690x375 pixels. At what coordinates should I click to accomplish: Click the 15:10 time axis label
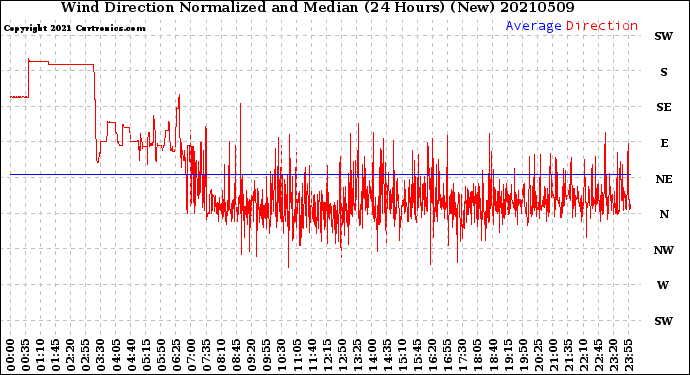click(402, 355)
